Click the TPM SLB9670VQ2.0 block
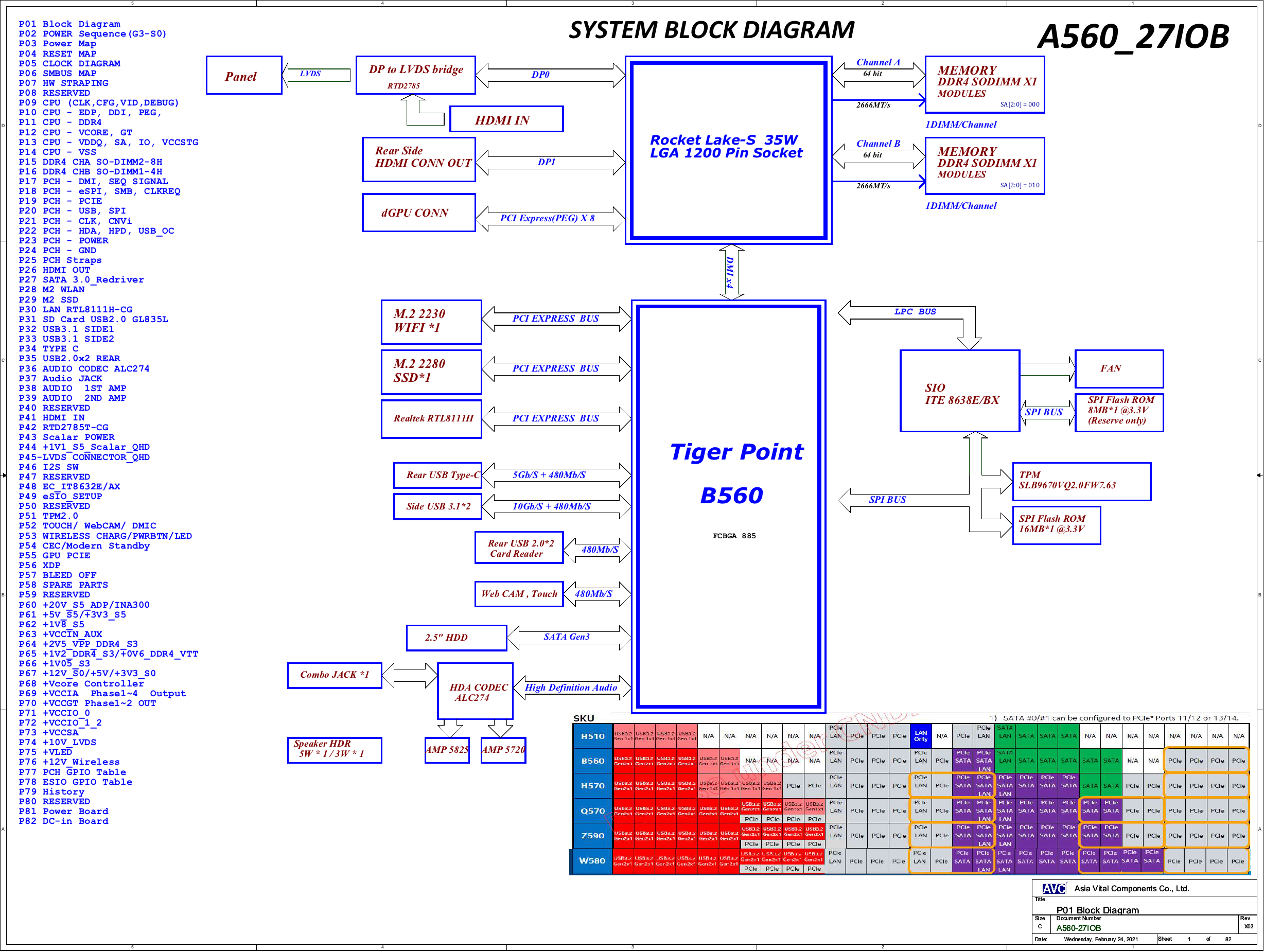 1081,482
